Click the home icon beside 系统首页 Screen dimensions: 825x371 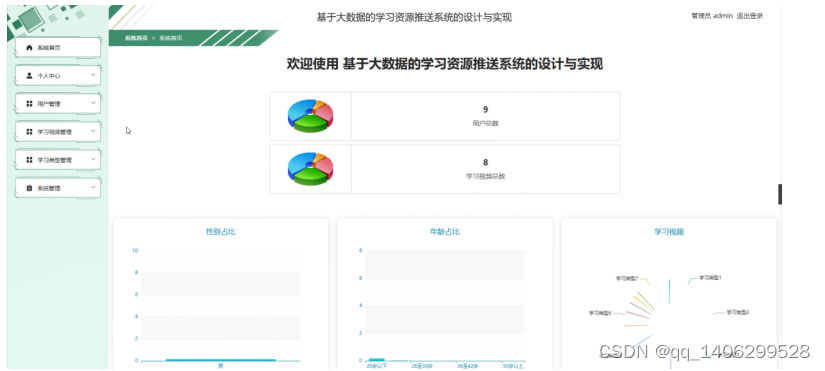(x=29, y=48)
